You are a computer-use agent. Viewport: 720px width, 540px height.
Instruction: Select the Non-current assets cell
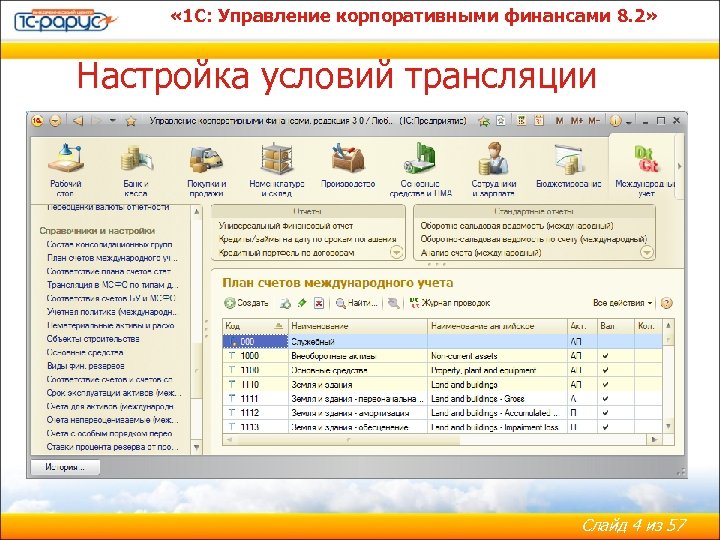[x=497, y=356]
